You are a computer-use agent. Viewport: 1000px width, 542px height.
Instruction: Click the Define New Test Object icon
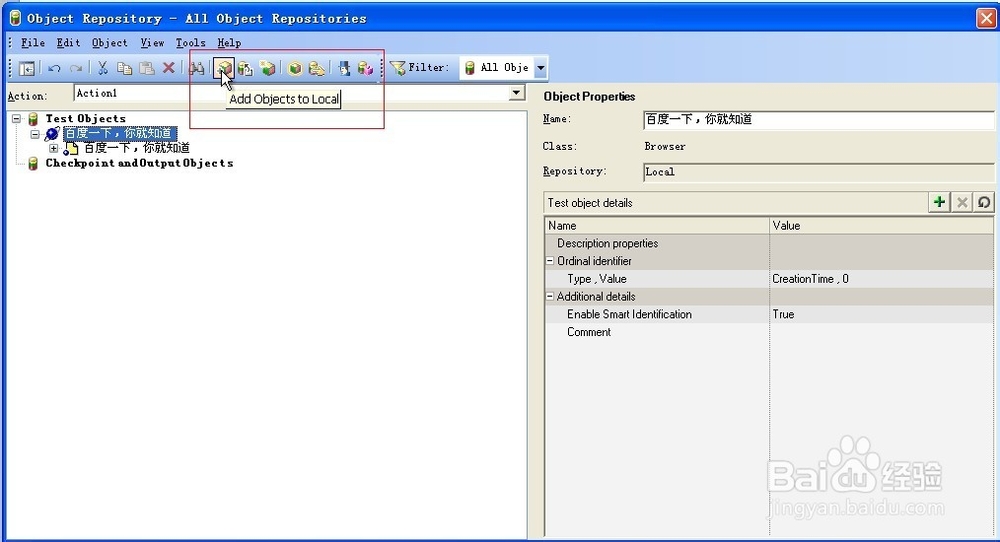point(268,68)
